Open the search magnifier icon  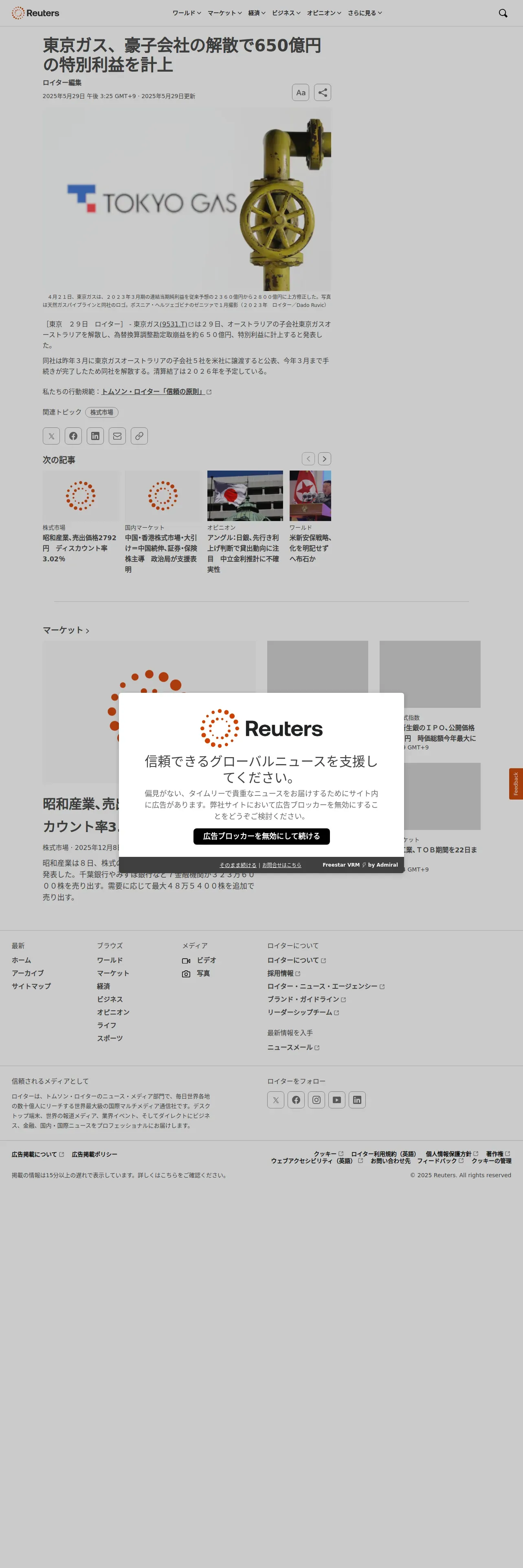click(x=503, y=13)
